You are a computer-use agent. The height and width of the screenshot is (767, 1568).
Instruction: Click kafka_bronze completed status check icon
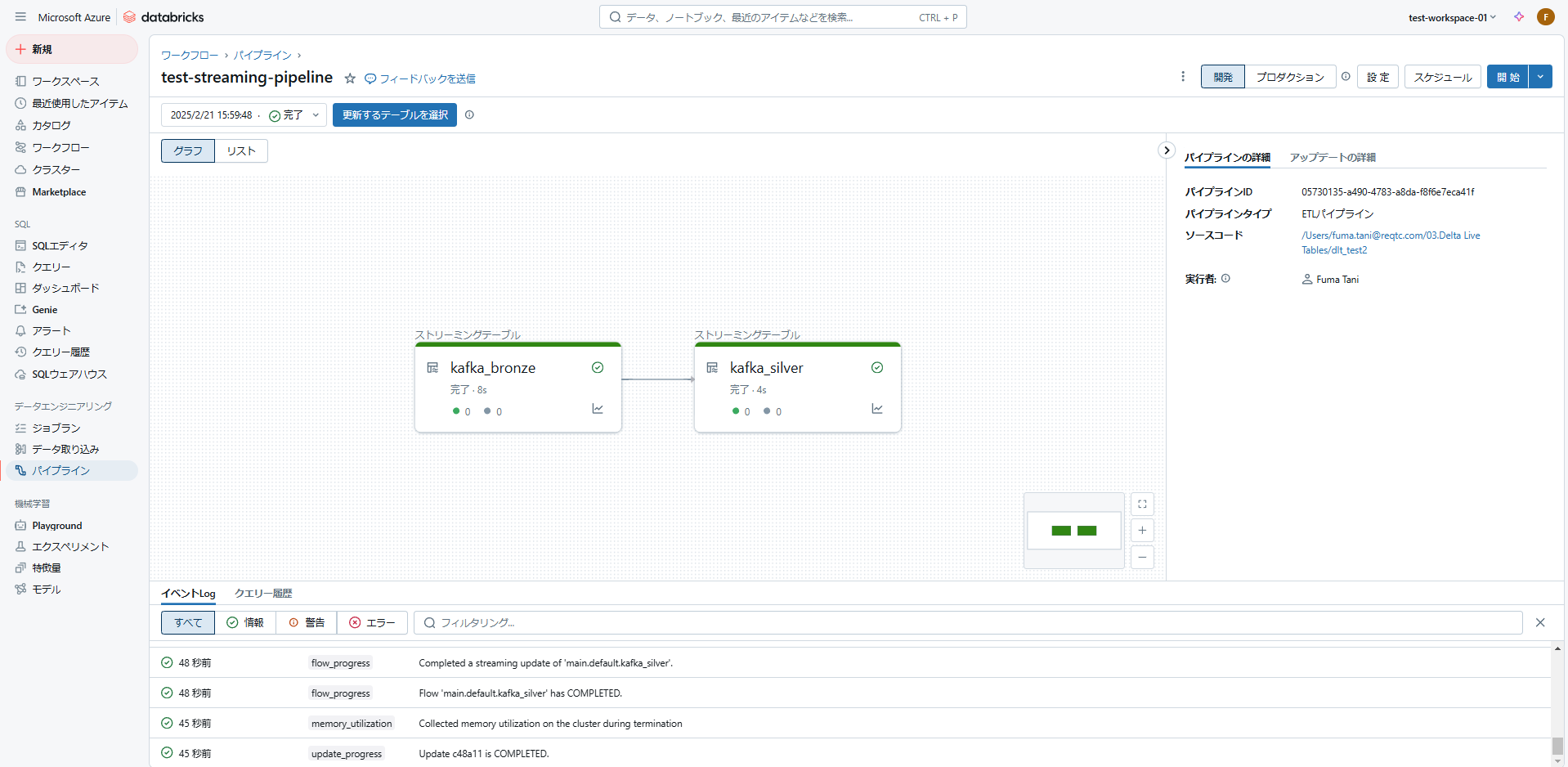click(598, 368)
